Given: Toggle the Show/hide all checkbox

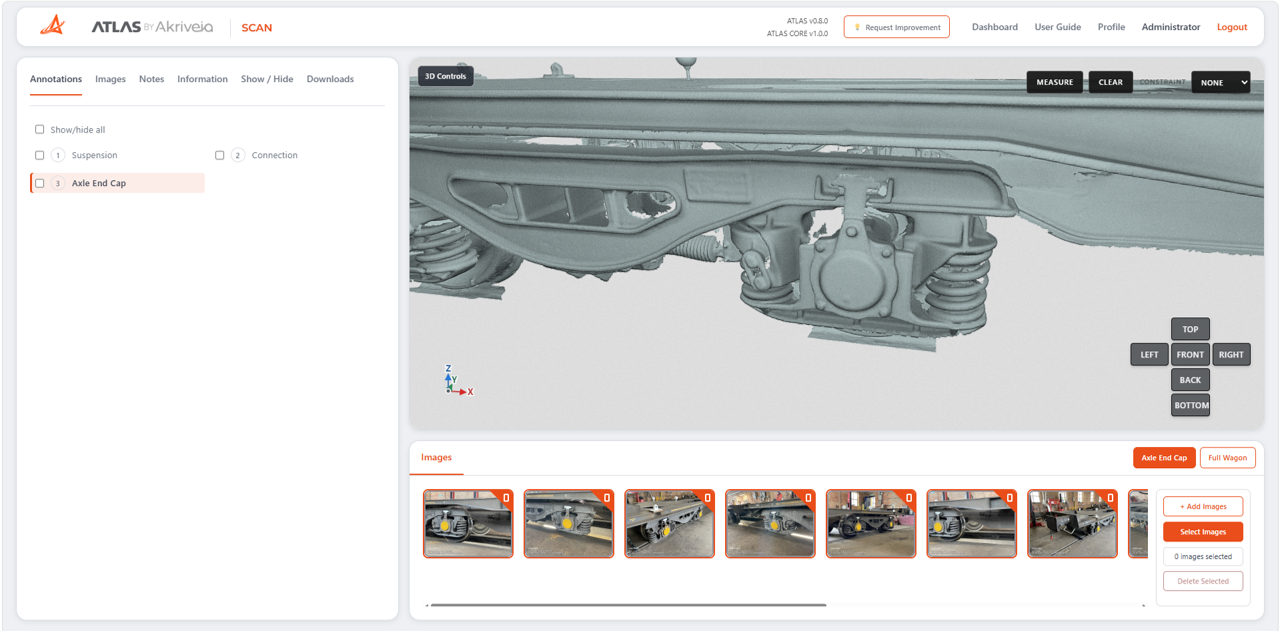Looking at the screenshot, I should click(x=40, y=129).
